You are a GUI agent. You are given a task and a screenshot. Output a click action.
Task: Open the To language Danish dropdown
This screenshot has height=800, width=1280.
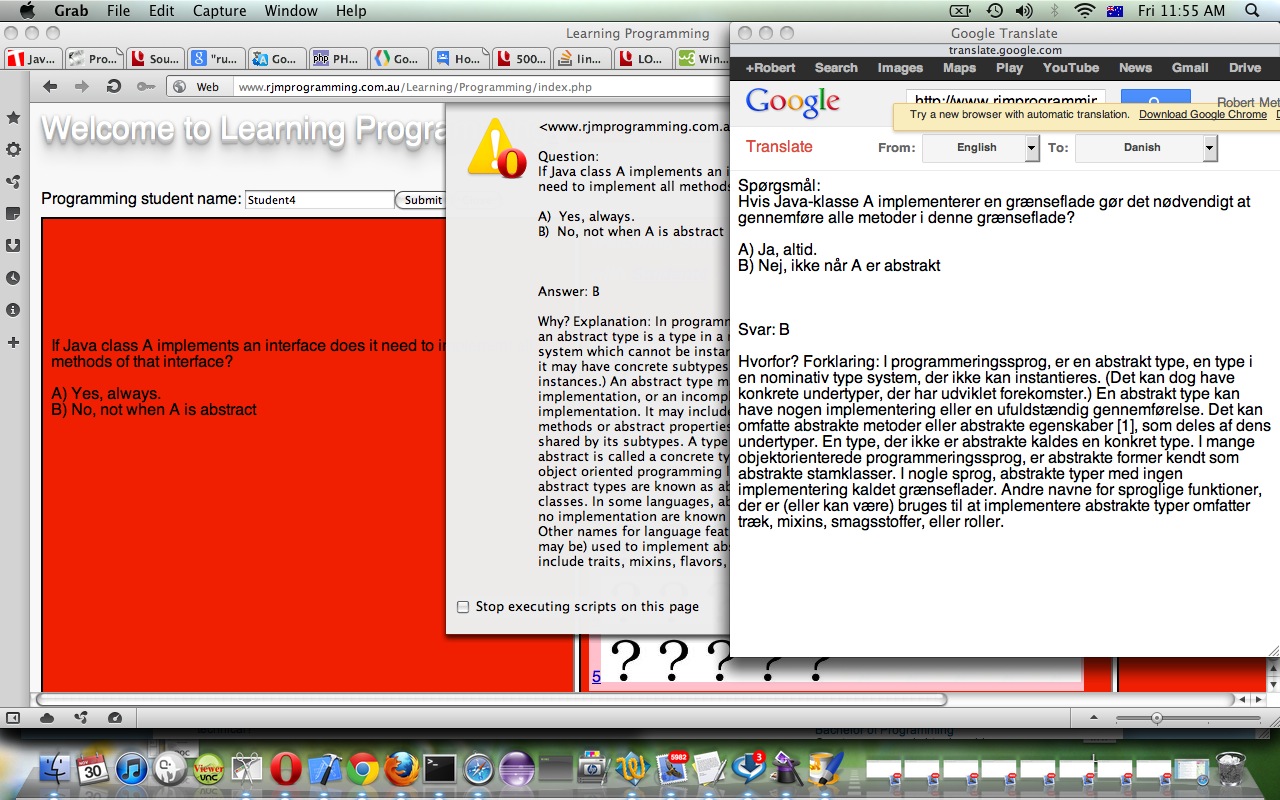(1146, 148)
